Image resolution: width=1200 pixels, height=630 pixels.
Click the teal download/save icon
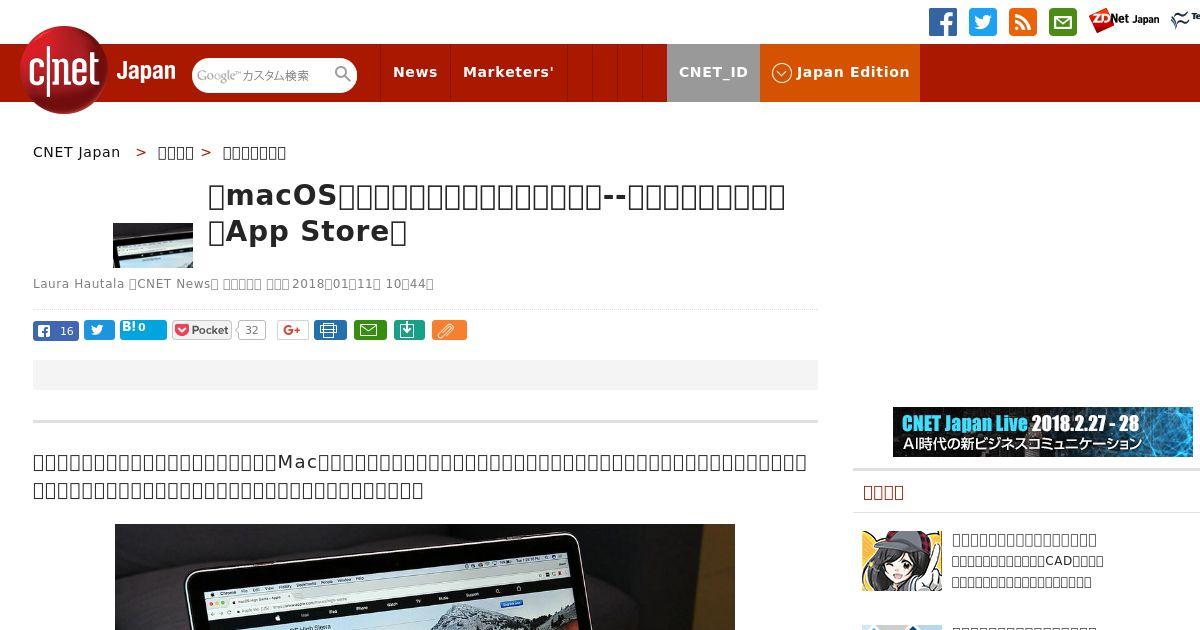409,330
